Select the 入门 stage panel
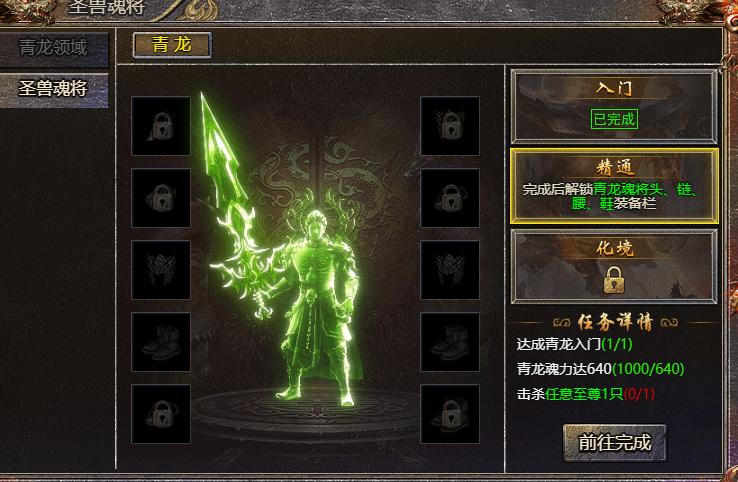 pos(614,107)
